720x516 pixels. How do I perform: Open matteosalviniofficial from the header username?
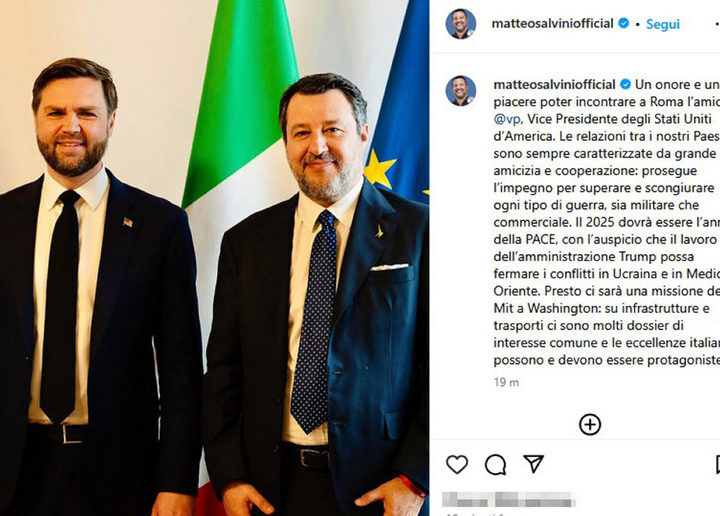552,23
